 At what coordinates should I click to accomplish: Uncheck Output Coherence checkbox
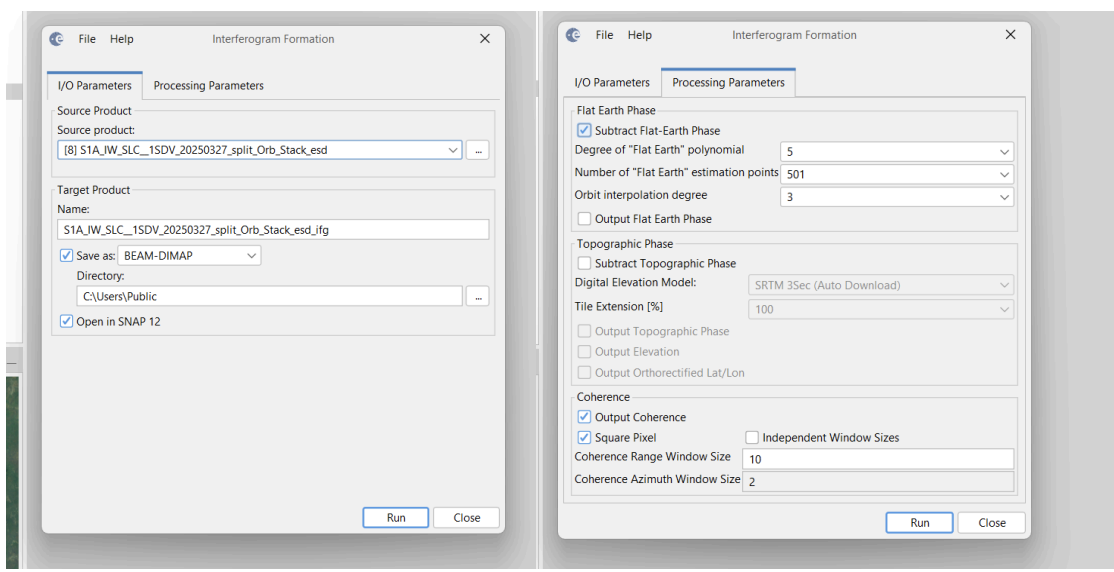pyautogui.click(x=584, y=417)
